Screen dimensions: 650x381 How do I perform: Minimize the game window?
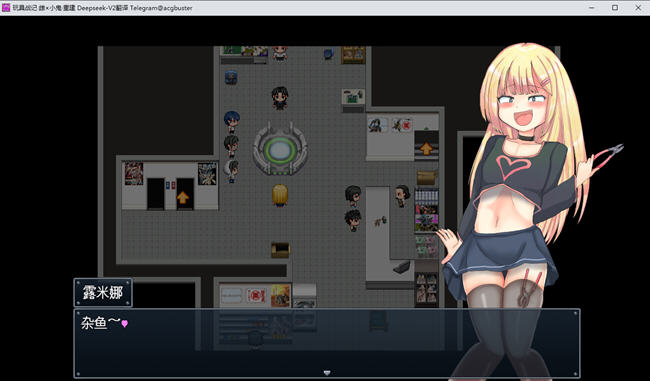(592, 7)
